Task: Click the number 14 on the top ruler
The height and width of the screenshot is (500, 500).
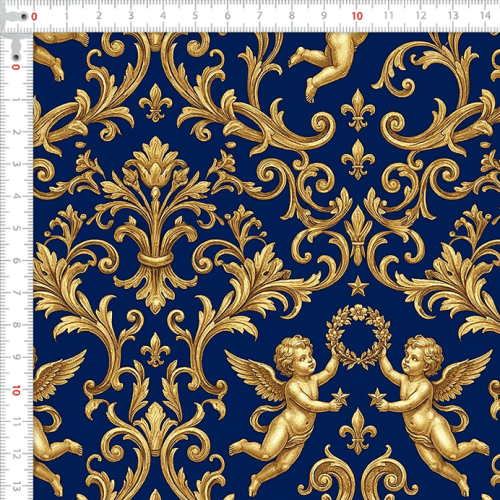Action: (x=485, y=16)
